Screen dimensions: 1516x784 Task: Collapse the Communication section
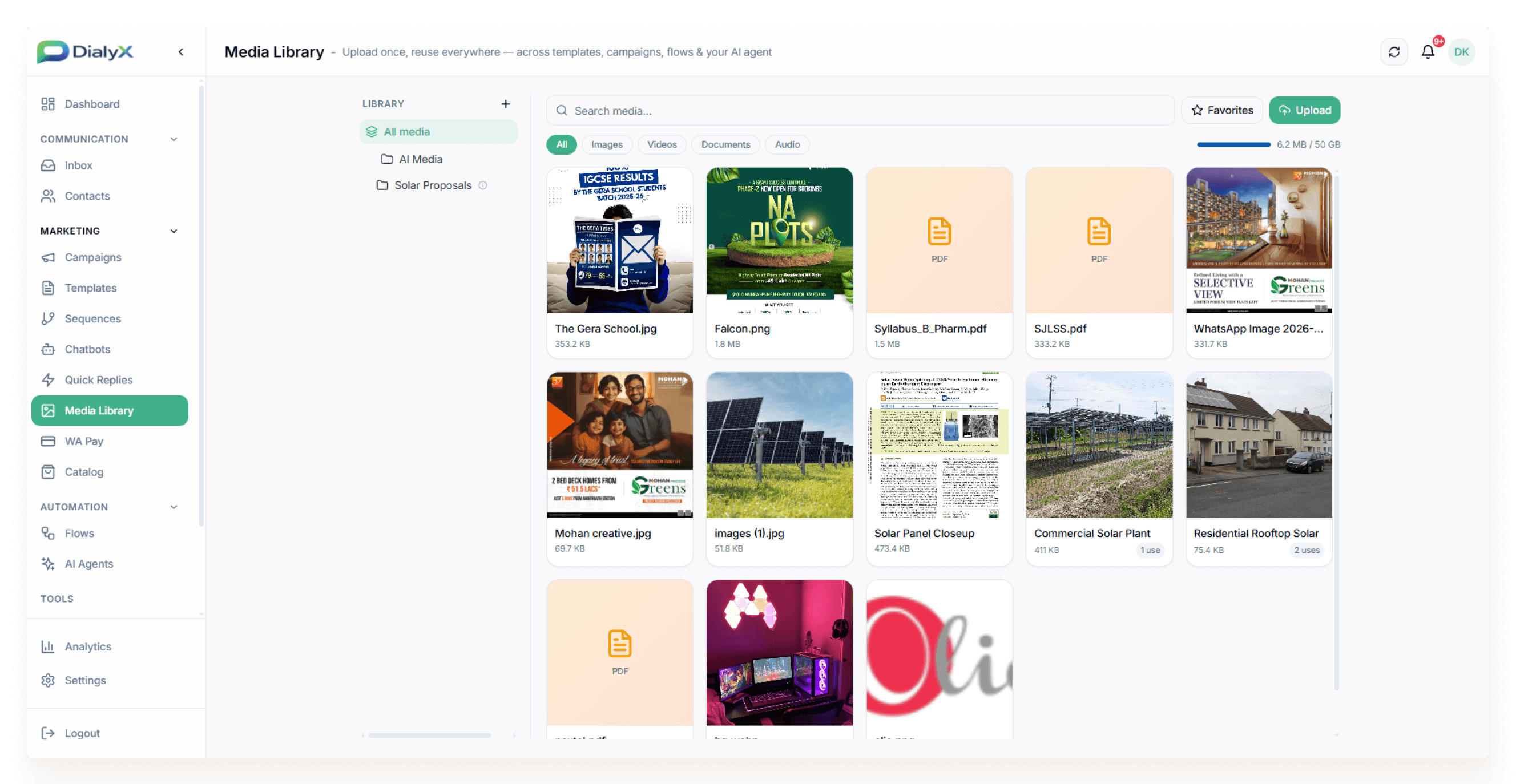[x=174, y=139]
